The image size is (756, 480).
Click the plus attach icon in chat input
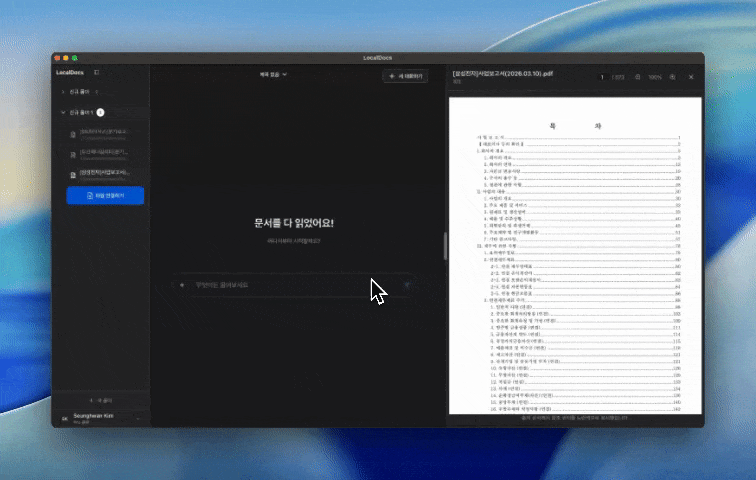tap(182, 285)
